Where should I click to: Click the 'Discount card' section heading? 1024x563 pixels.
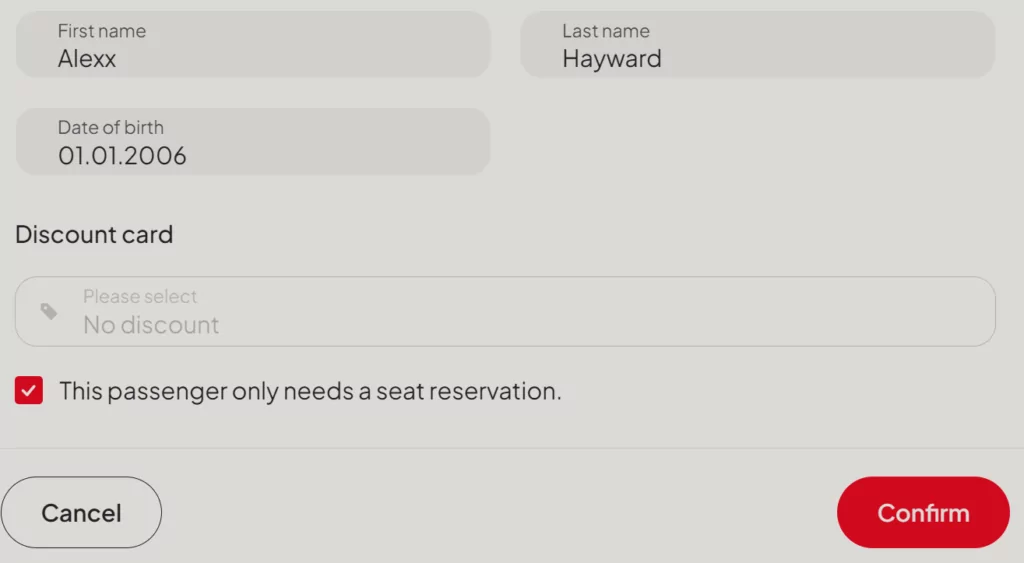pos(94,235)
